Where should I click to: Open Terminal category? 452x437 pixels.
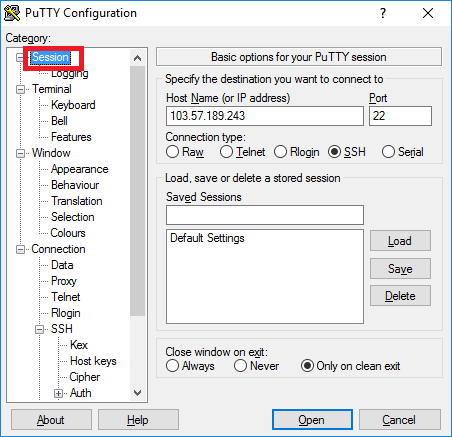click(52, 89)
